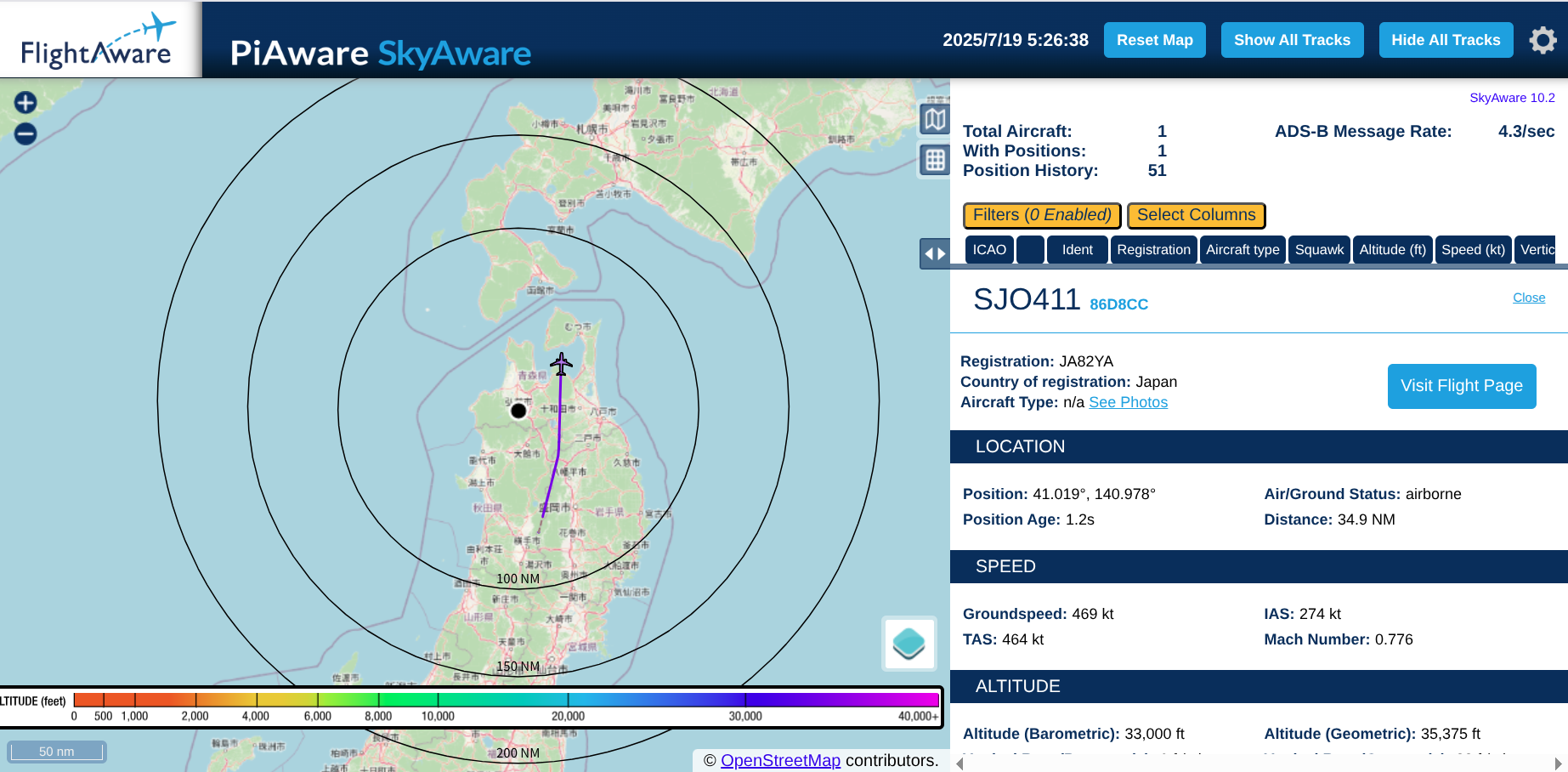This screenshot has height=772, width=1568.
Task: Sort by Ident column
Action: click(x=1077, y=249)
